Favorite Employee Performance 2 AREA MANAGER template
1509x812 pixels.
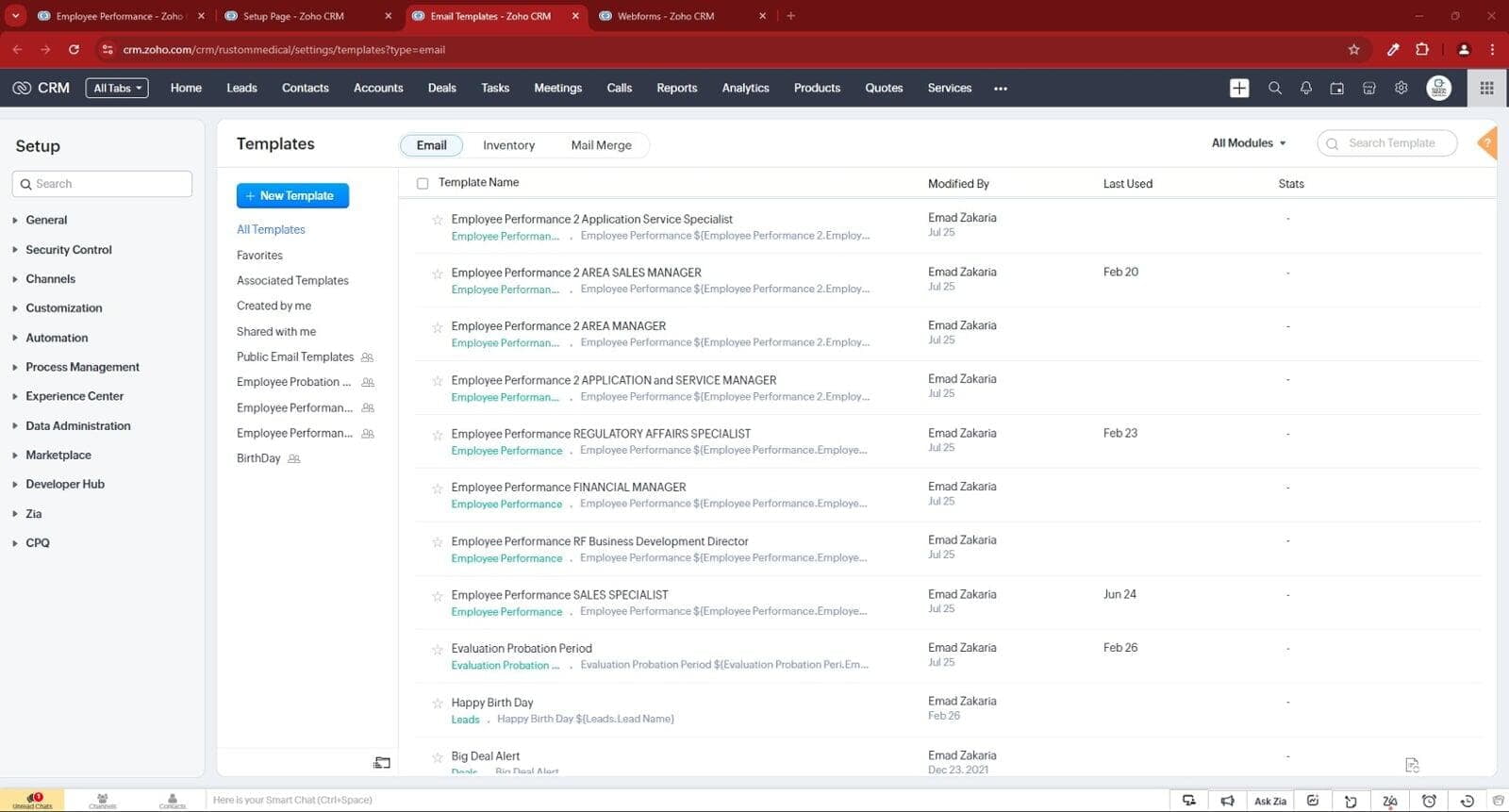pos(438,327)
